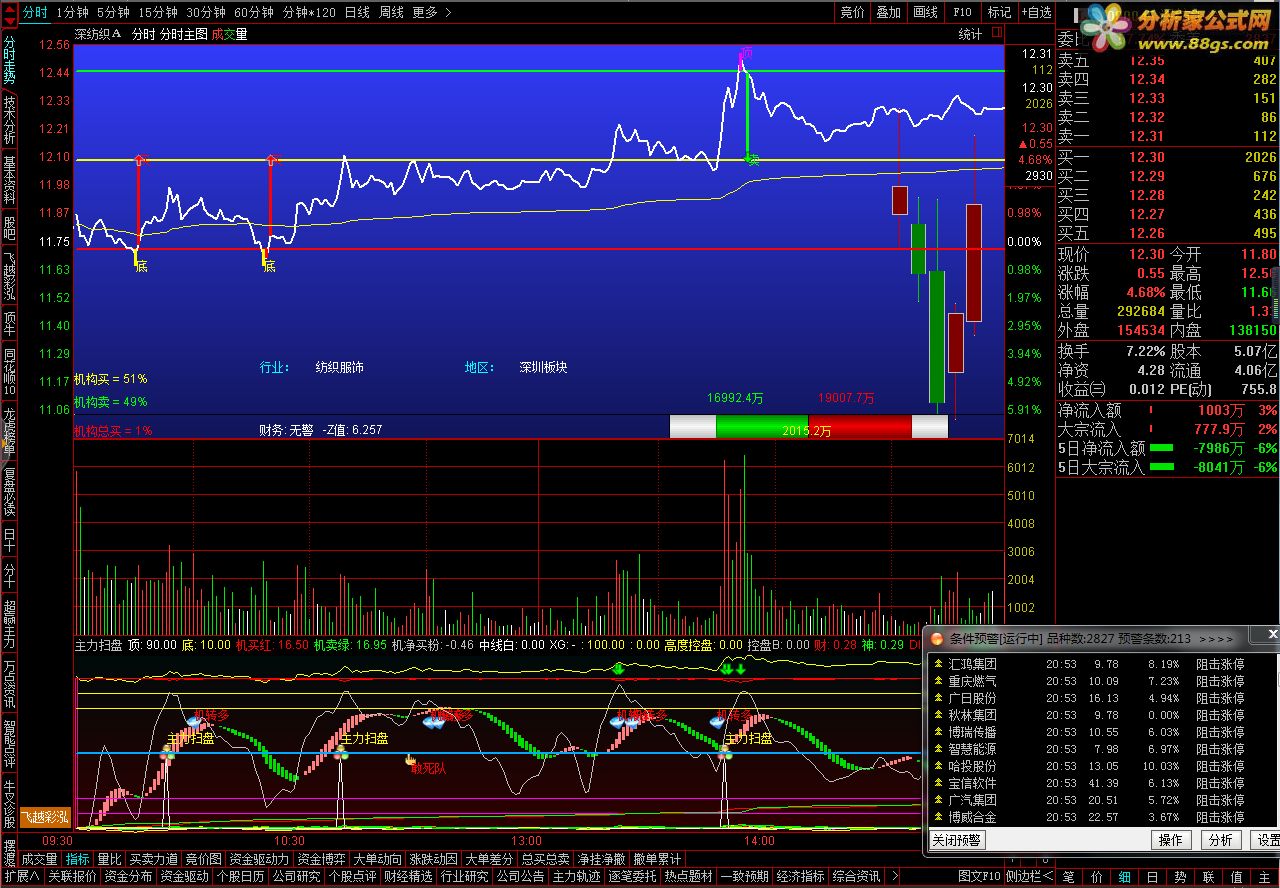Select the 60分钟 chart period
The width and height of the screenshot is (1280, 888).
pyautogui.click(x=254, y=12)
